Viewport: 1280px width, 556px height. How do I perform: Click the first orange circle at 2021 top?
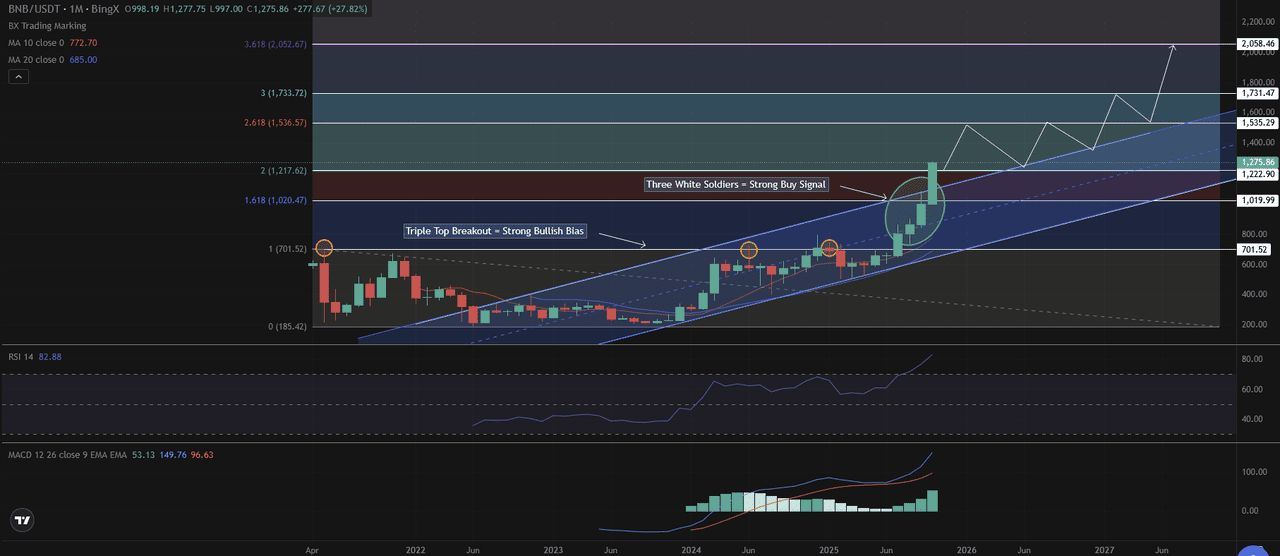pyautogui.click(x=323, y=248)
